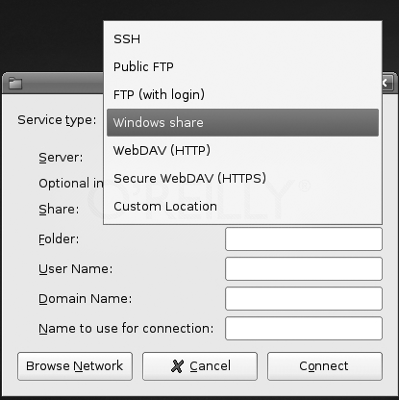The image size is (399, 400).
Task: Select Secure WebDAV (HTTPS) option
Action: (243, 178)
